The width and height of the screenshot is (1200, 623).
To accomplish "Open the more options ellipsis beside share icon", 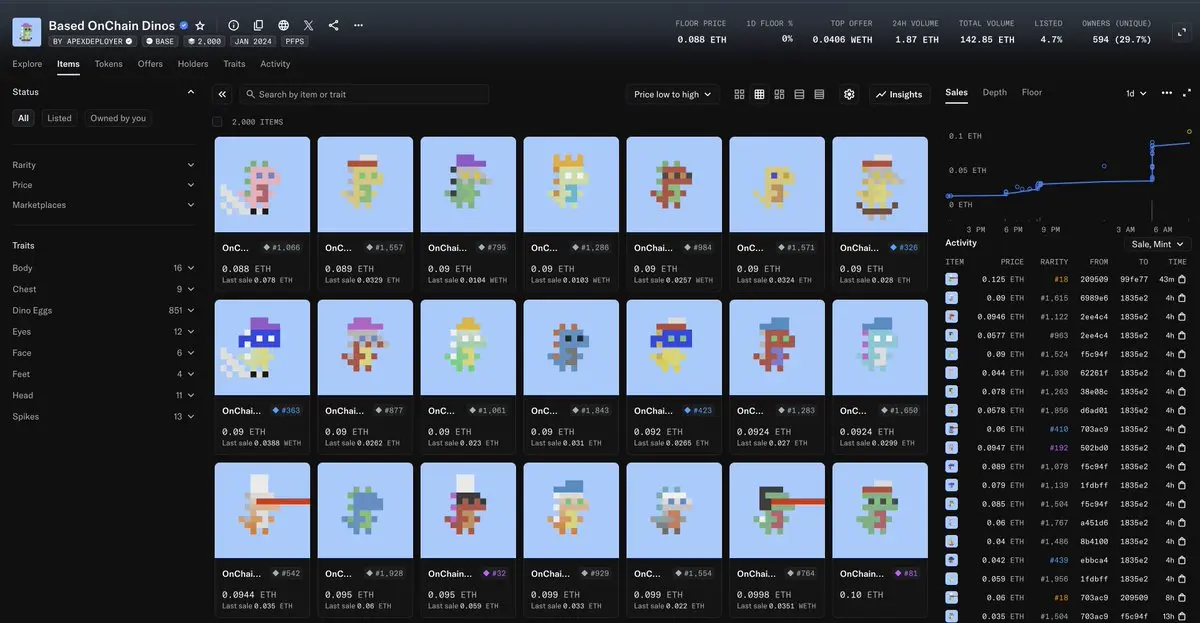I will click(x=359, y=25).
